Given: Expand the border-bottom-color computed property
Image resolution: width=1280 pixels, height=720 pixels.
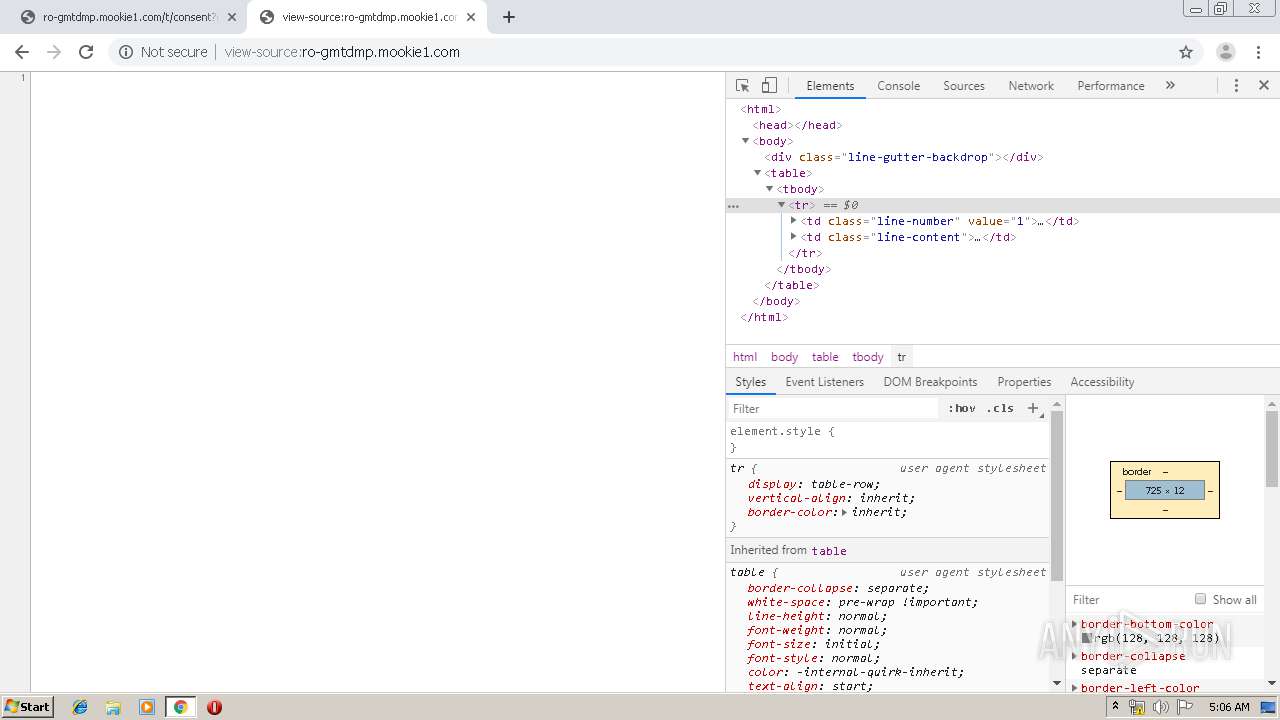Looking at the screenshot, I should [1075, 624].
